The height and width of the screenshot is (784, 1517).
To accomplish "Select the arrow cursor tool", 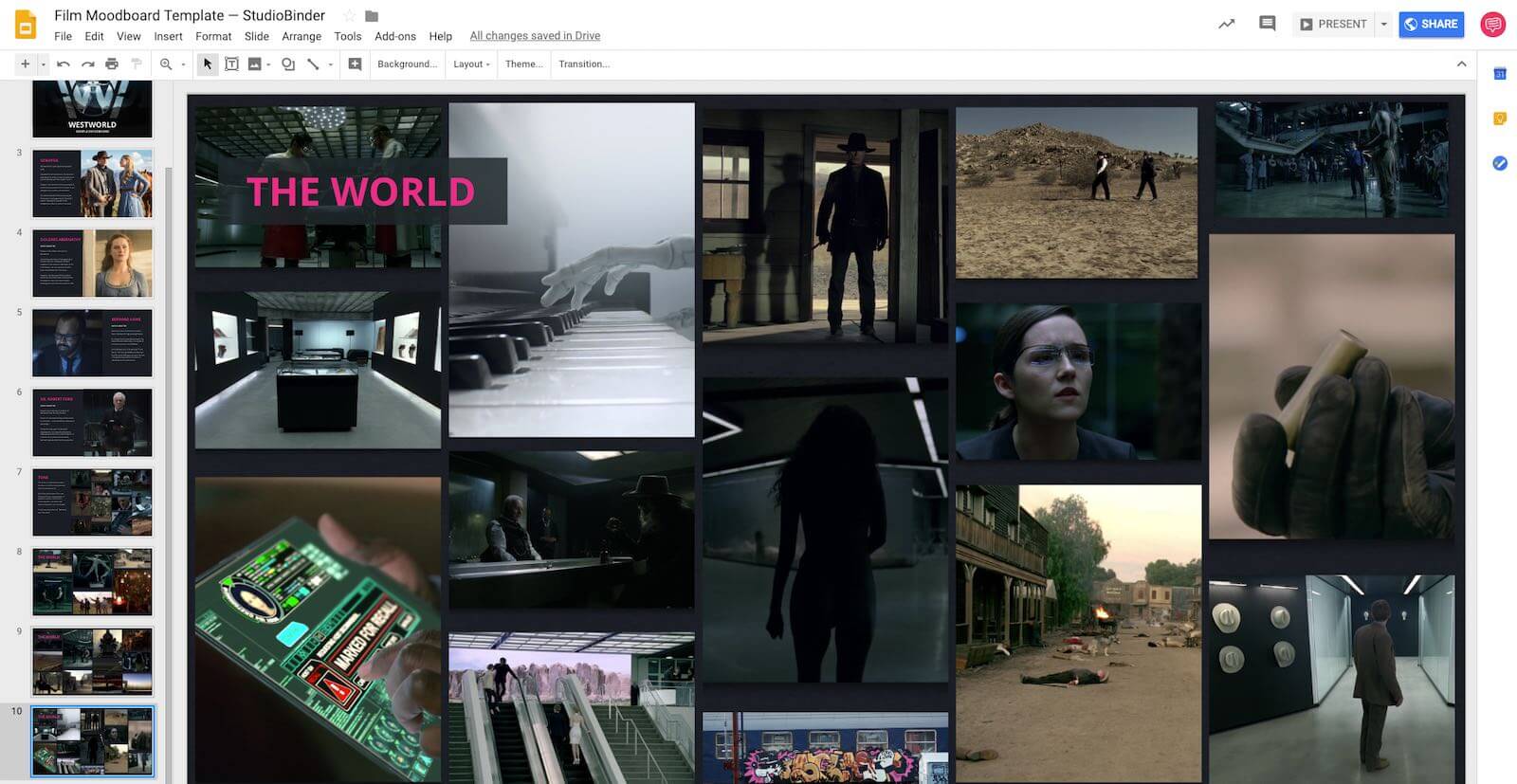I will (208, 64).
